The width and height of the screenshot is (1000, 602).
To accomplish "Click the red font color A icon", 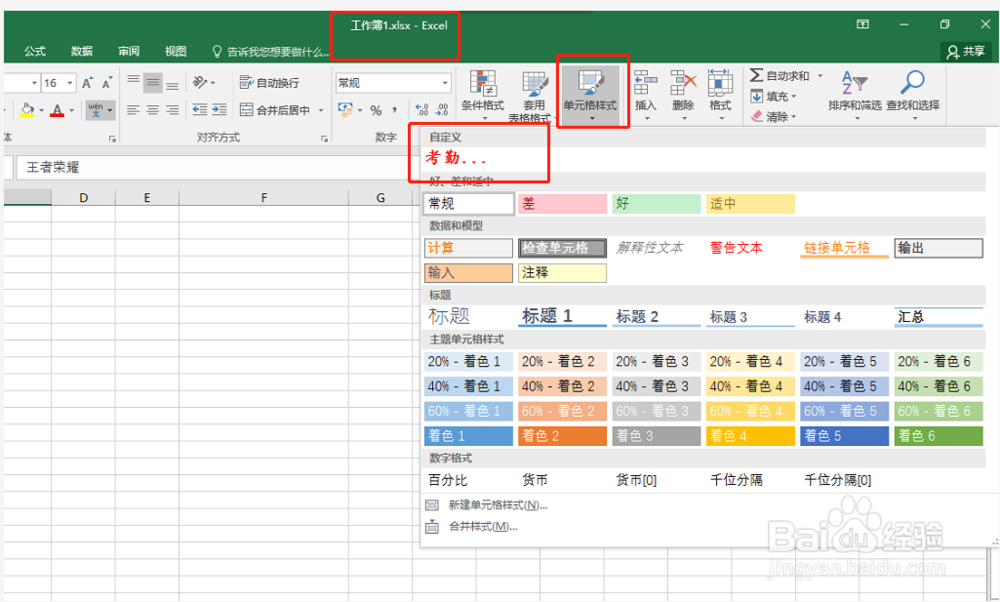I will tap(57, 110).
